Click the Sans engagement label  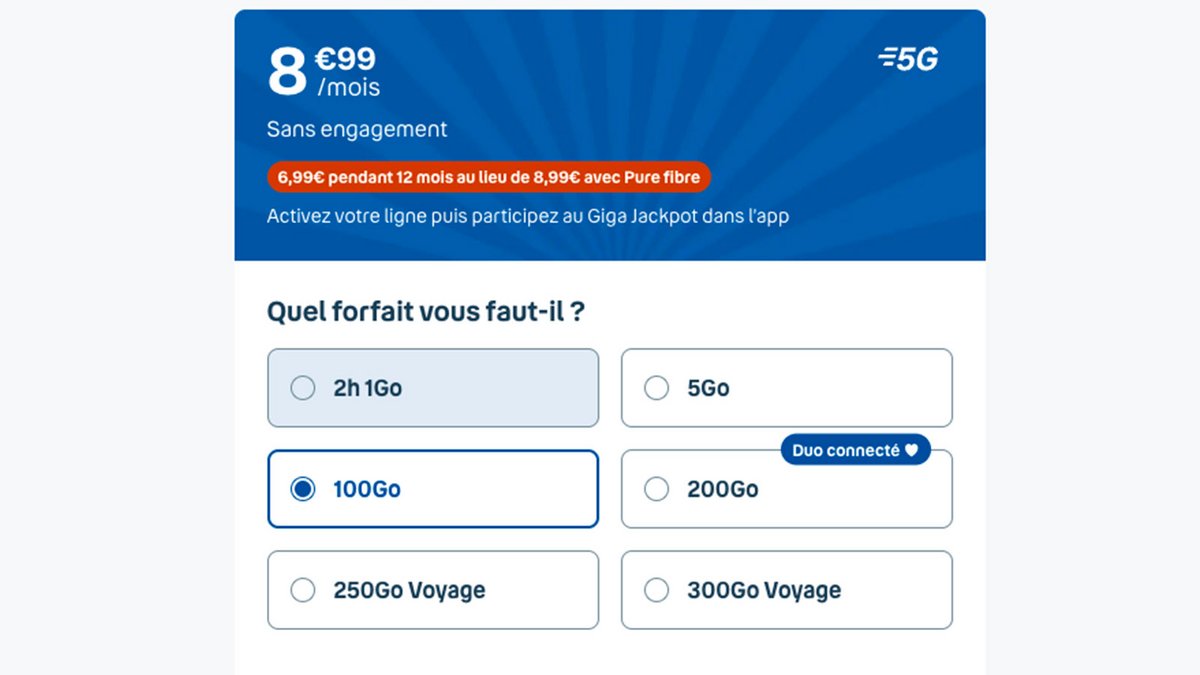pos(355,129)
